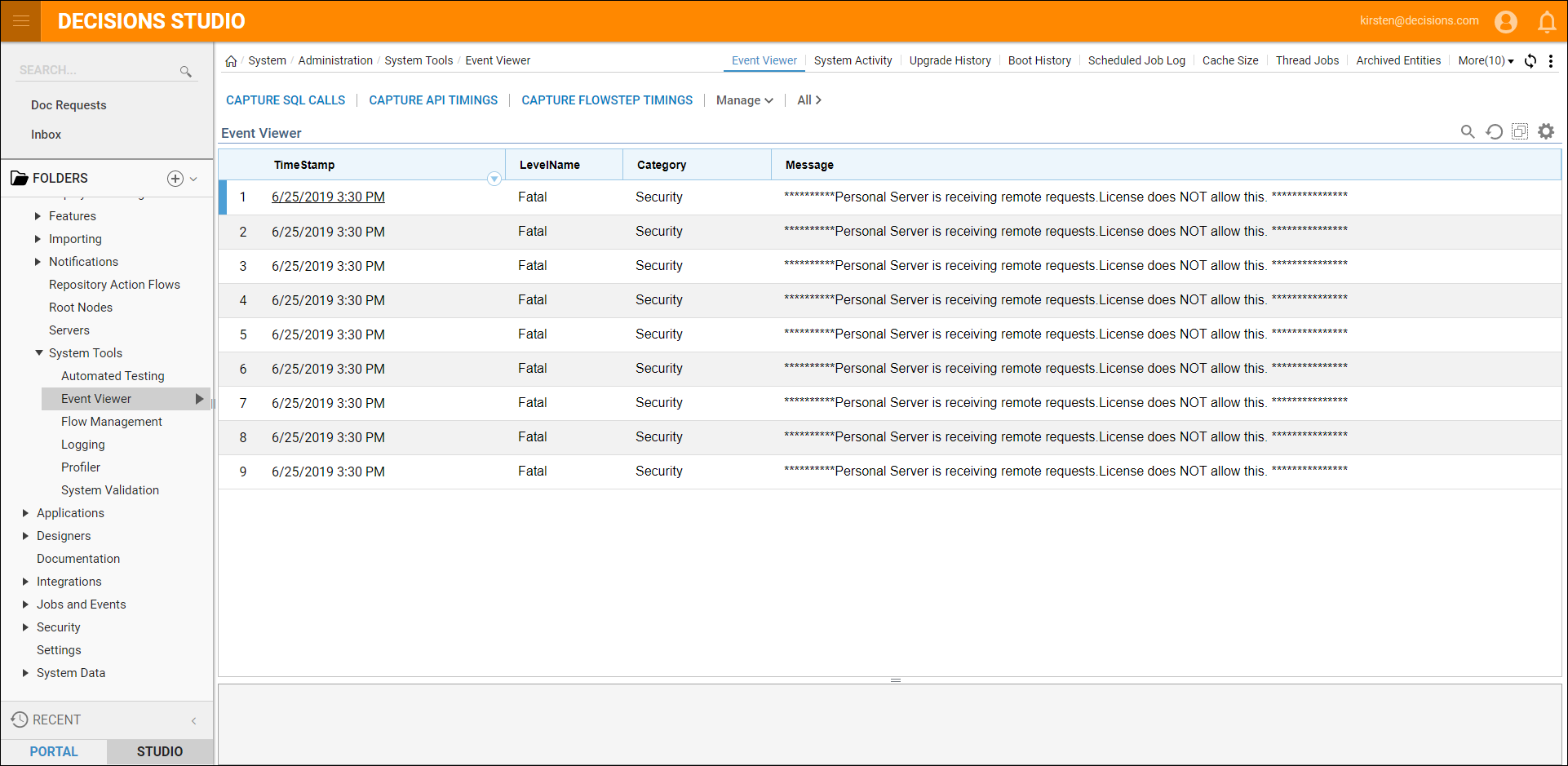The width and height of the screenshot is (1568, 766).
Task: Expand the Jobs and Events node
Action: coord(25,604)
